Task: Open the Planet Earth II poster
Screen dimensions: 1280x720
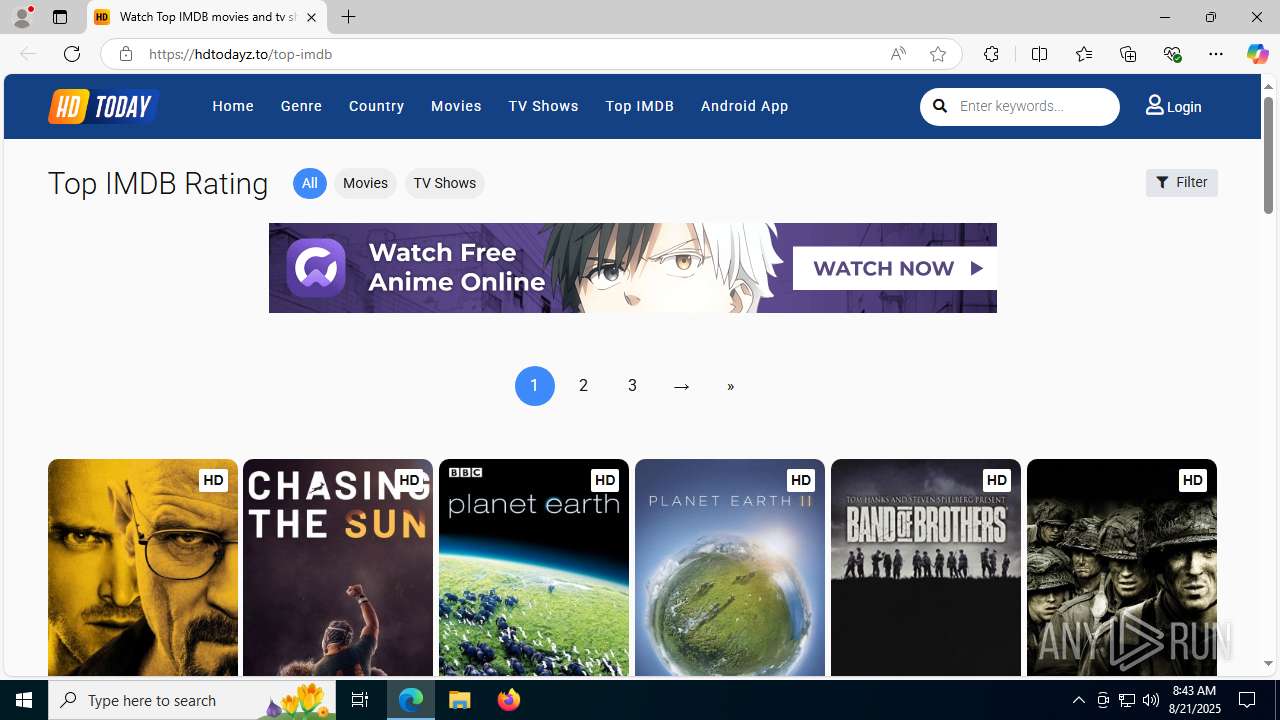Action: (x=730, y=568)
